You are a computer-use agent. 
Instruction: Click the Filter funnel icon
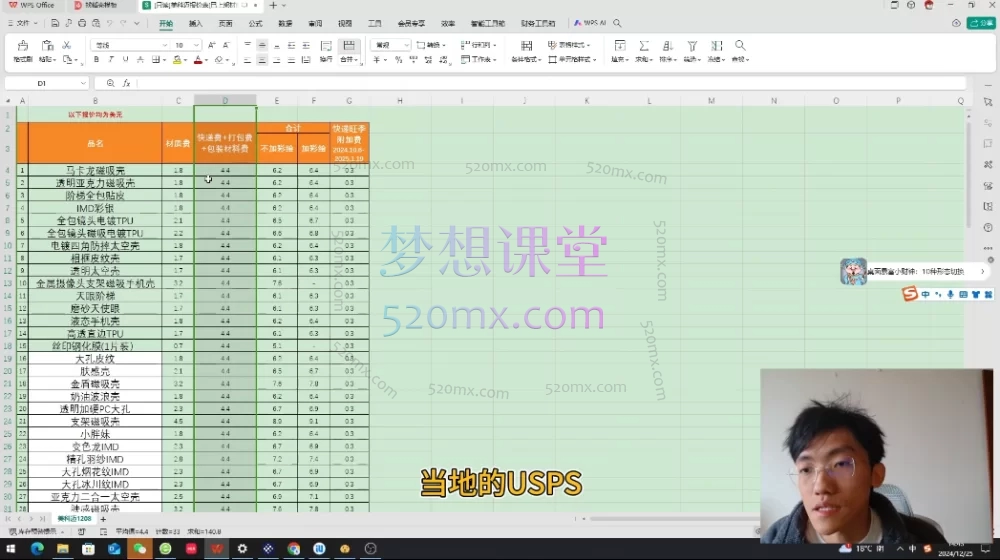692,46
